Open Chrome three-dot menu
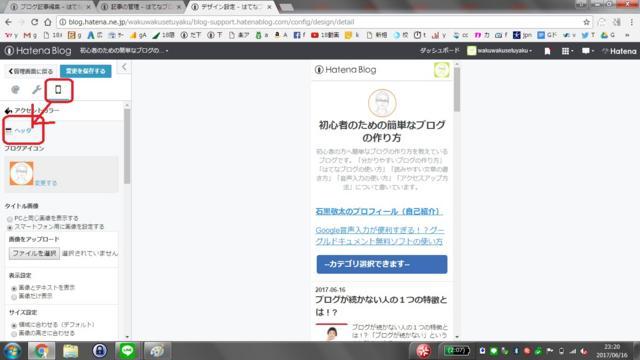Image resolution: width=640 pixels, height=360 pixels. tap(632, 22)
